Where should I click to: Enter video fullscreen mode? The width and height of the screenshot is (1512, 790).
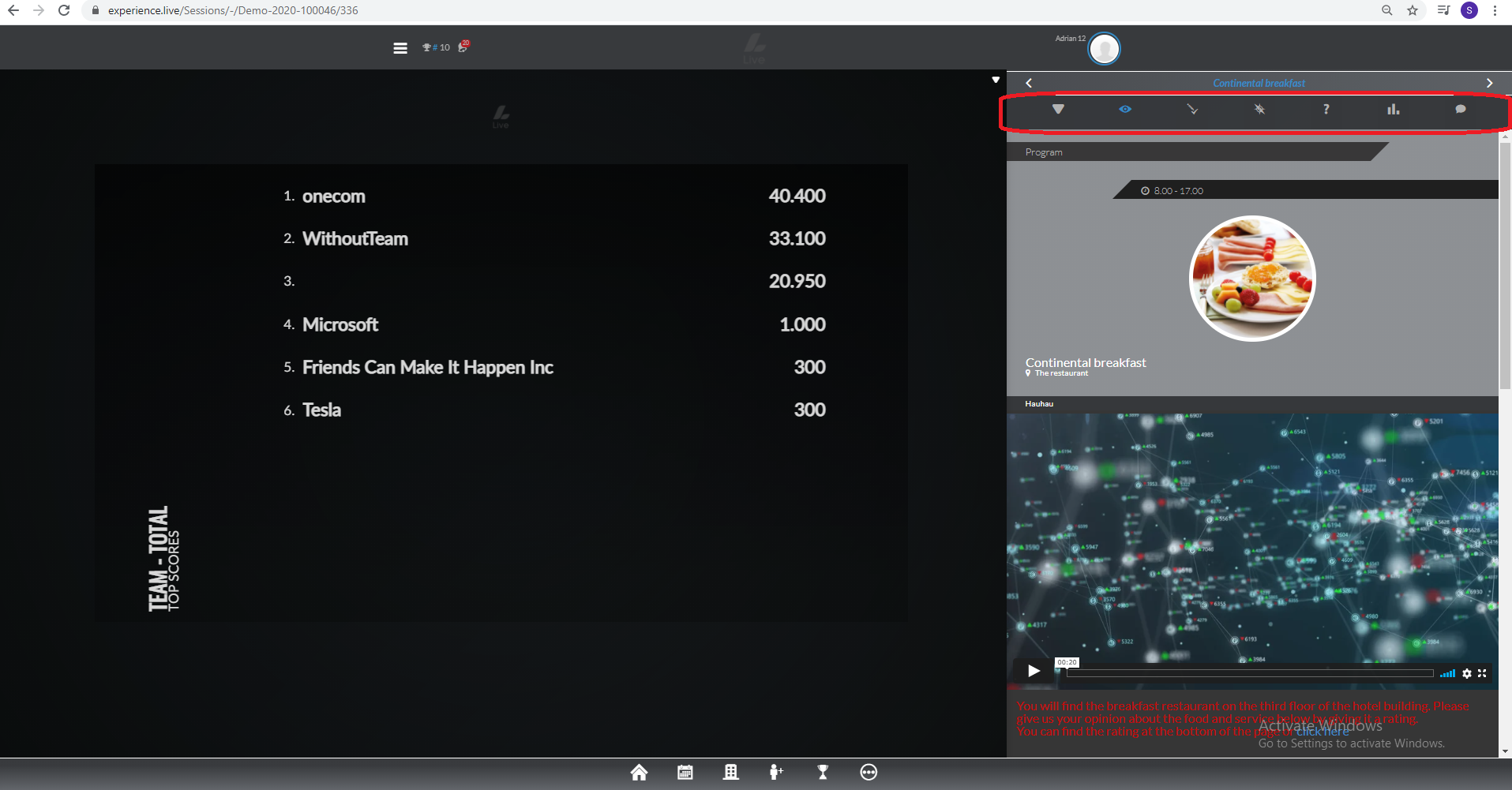pyautogui.click(x=1482, y=673)
